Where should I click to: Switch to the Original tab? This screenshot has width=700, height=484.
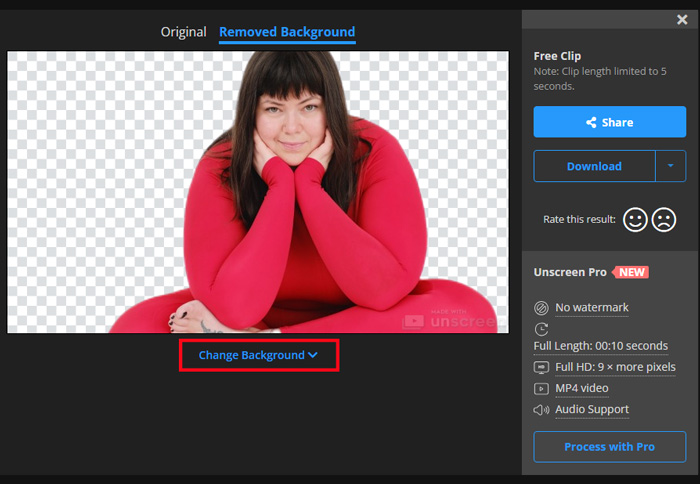click(184, 32)
